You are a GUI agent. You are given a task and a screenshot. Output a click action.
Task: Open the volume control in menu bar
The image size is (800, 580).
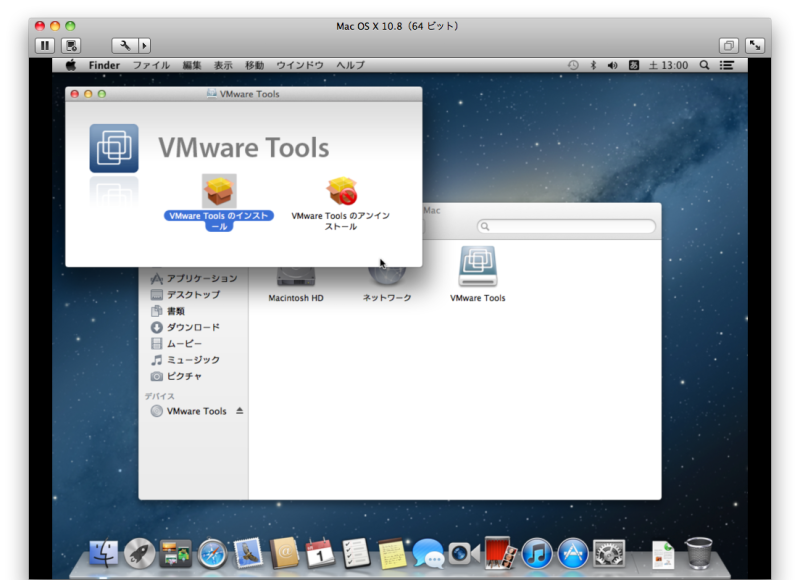coord(613,65)
